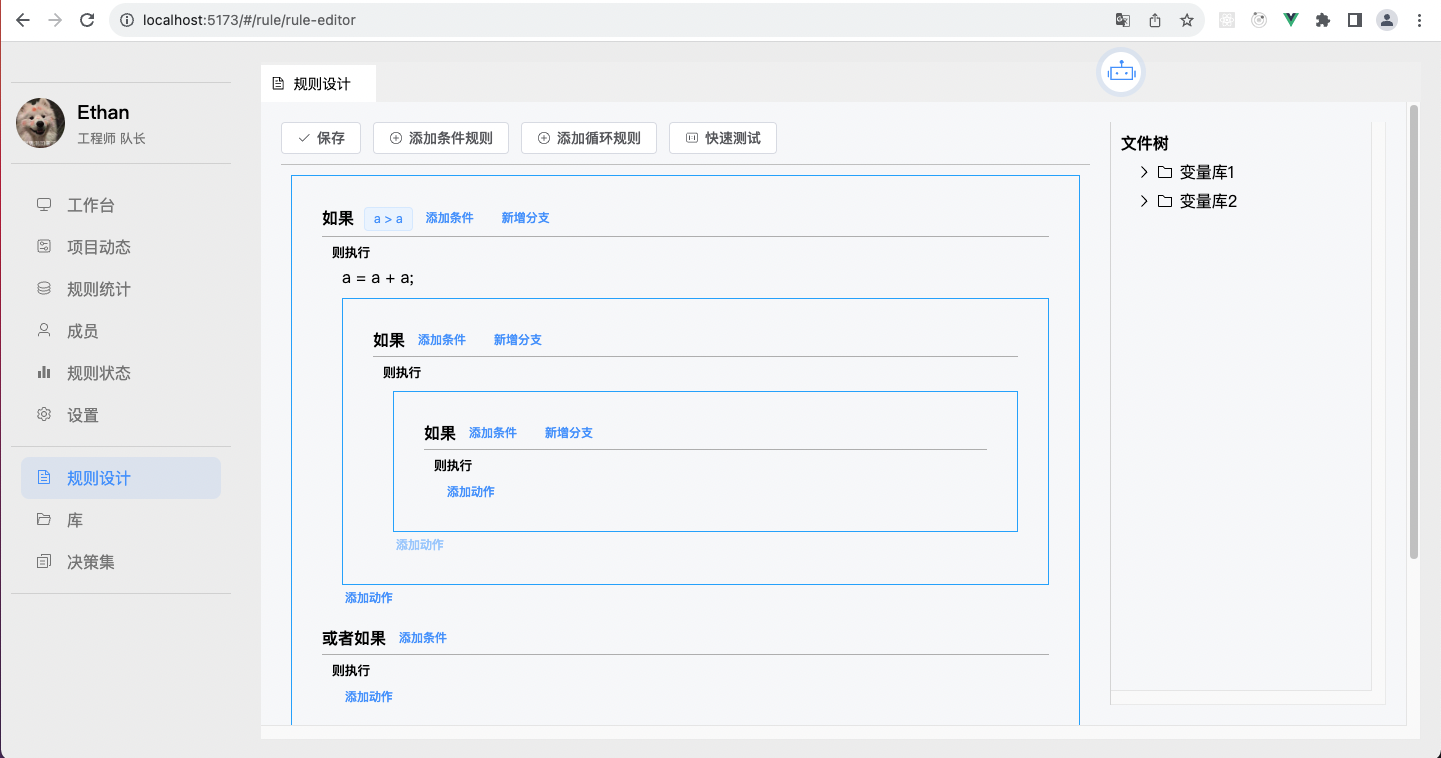Select the 规则设计 sidebar item
The height and width of the screenshot is (758, 1441).
(x=121, y=478)
